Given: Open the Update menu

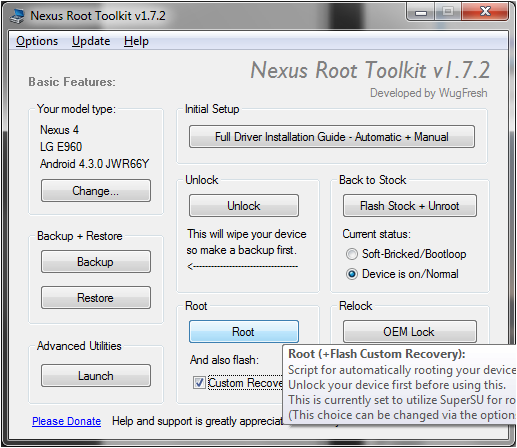Looking at the screenshot, I should (91, 41).
